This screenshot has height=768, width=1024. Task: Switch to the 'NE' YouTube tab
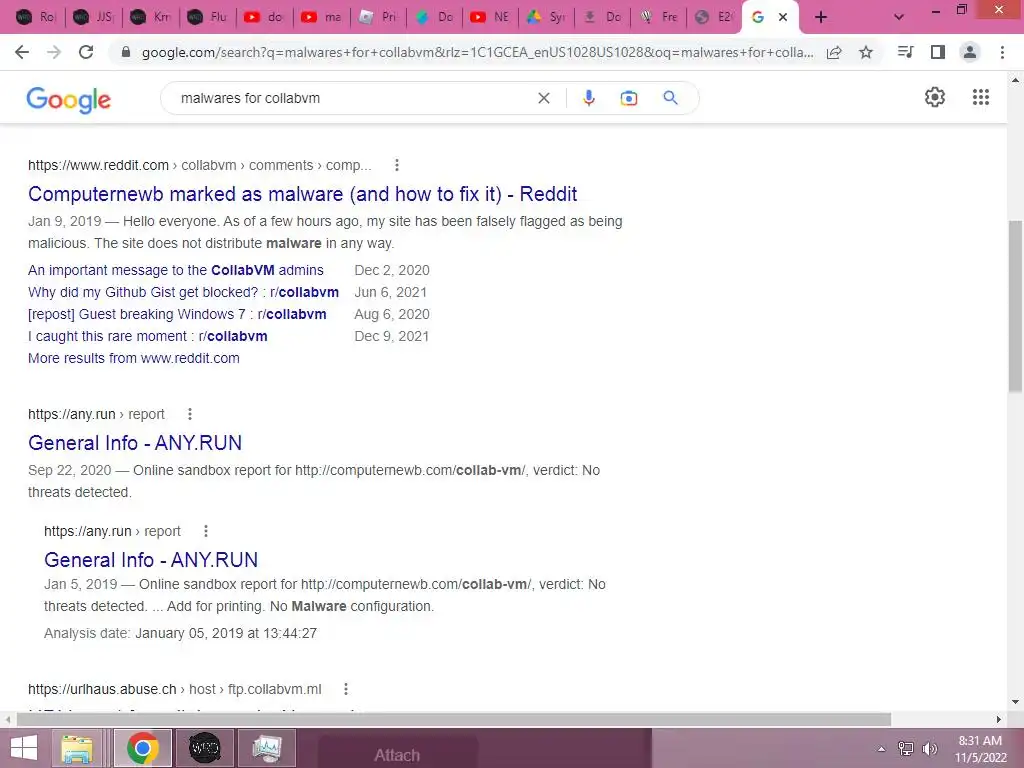click(x=491, y=17)
